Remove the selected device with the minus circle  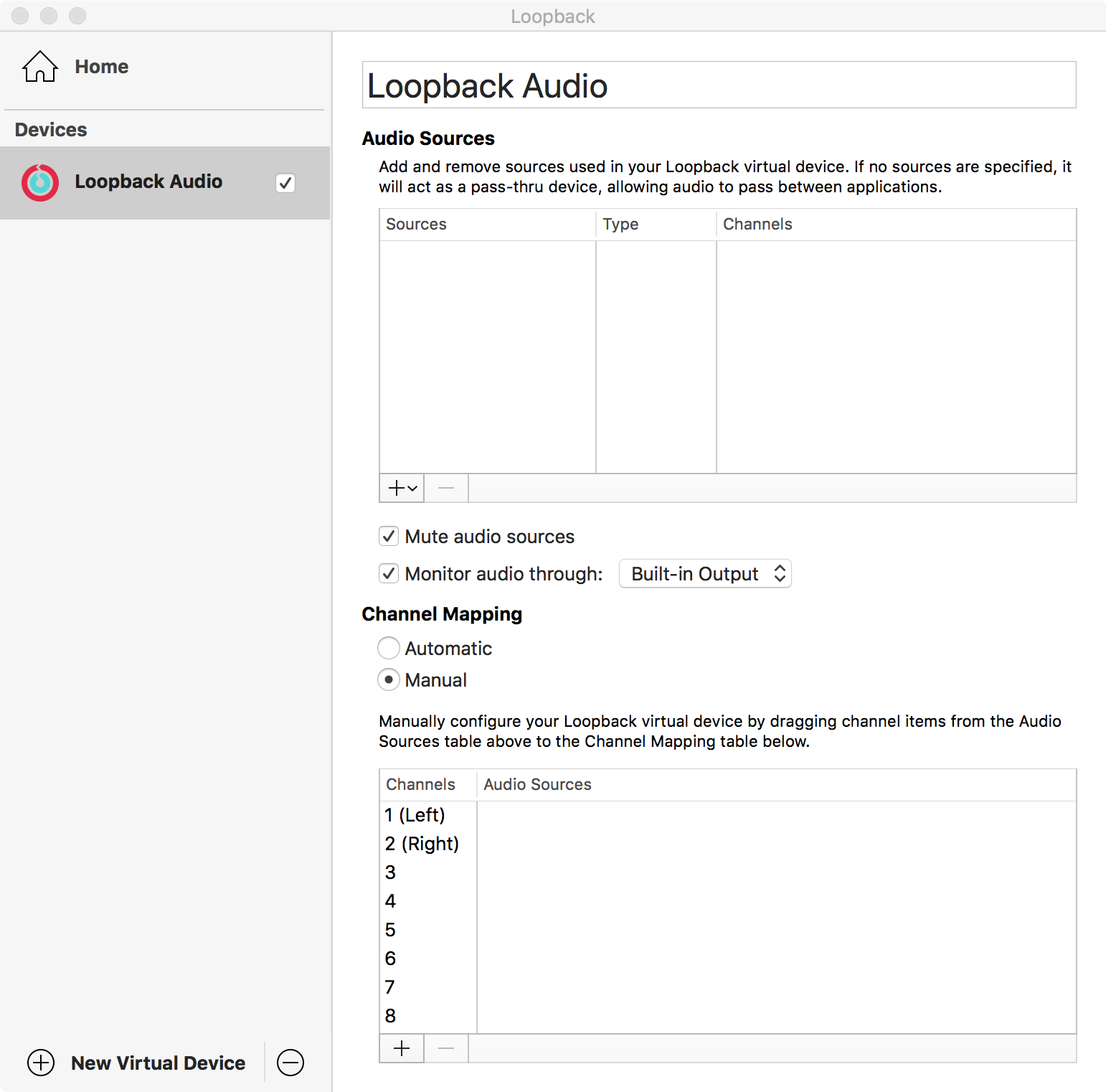click(290, 1063)
